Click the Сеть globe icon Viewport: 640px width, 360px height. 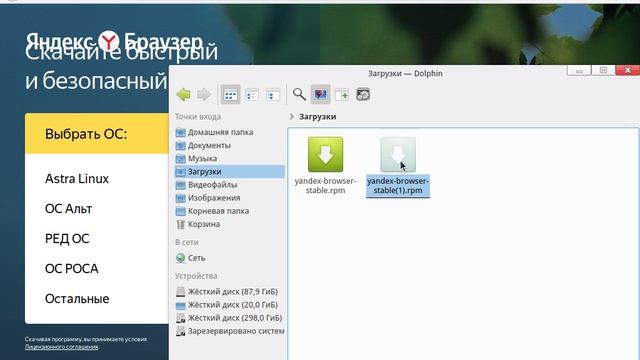click(x=180, y=258)
